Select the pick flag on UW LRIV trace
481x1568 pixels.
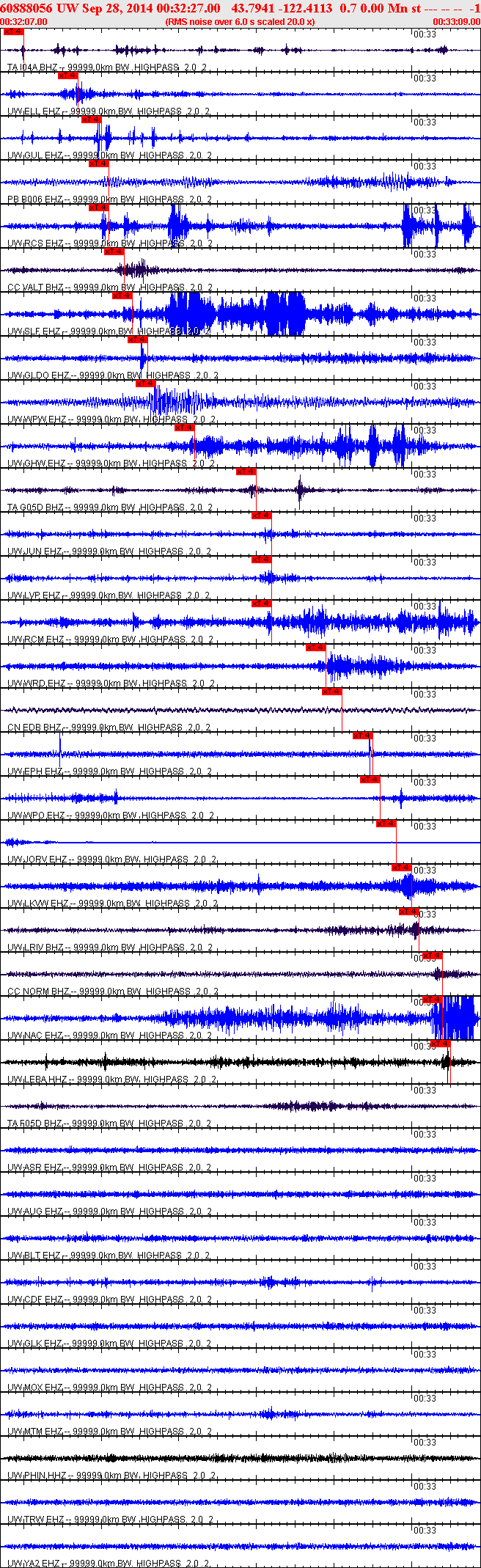[408, 912]
